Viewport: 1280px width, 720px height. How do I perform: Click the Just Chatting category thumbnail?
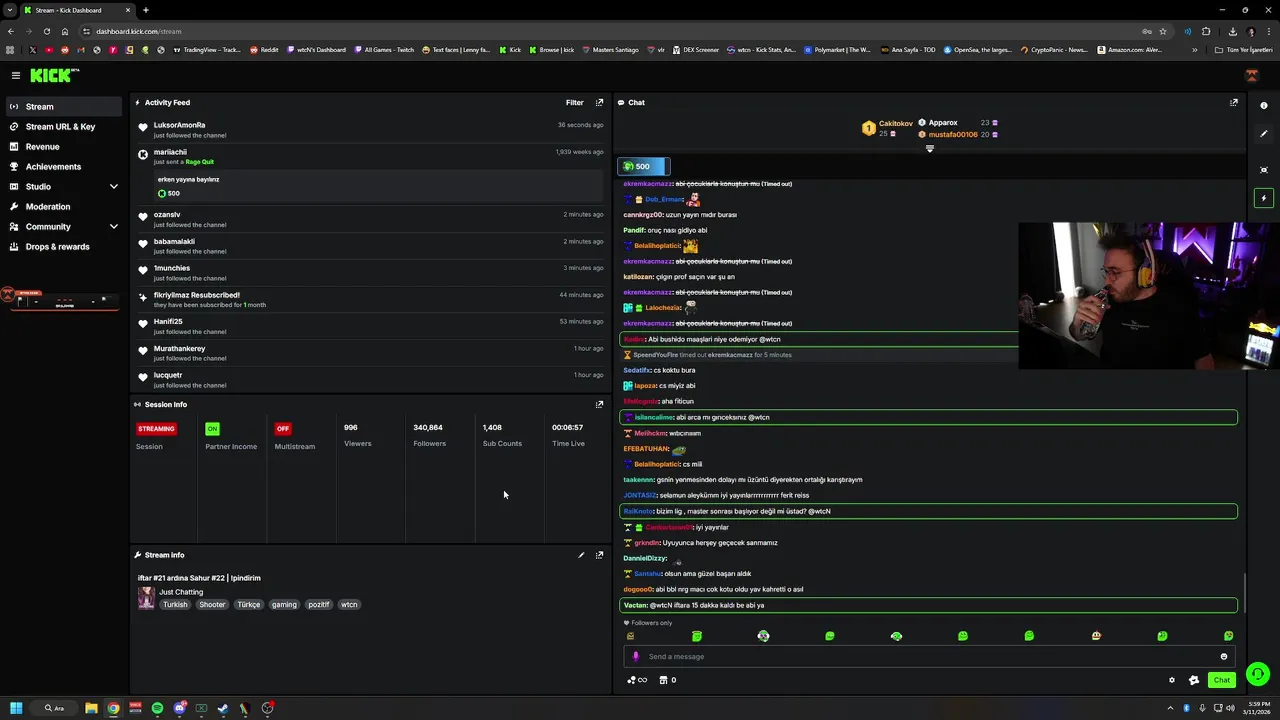pyautogui.click(x=146, y=598)
